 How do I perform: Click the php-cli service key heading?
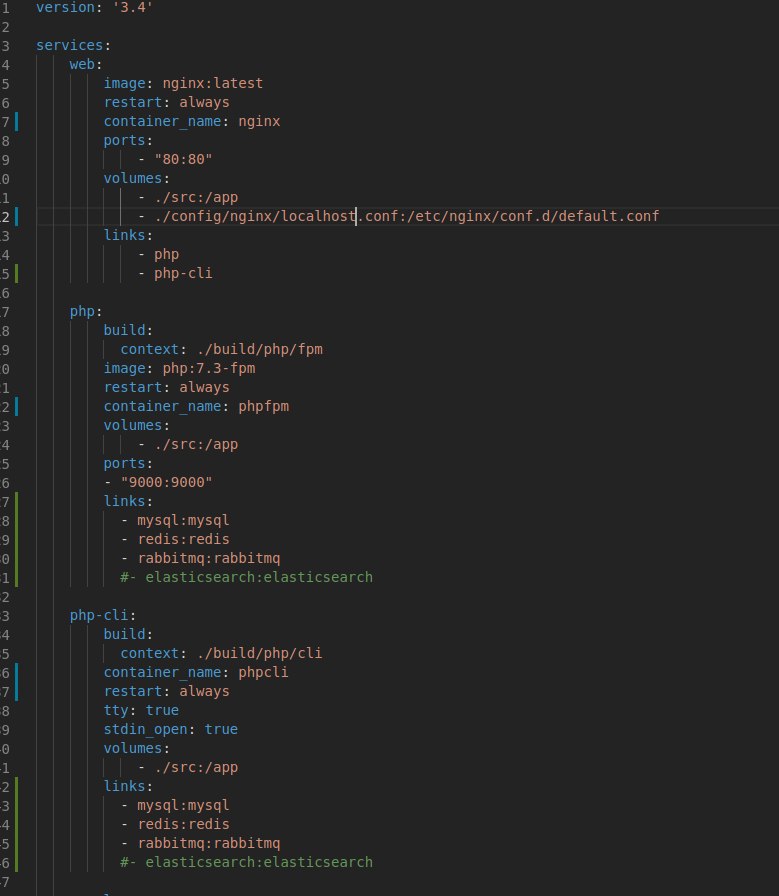[99, 615]
